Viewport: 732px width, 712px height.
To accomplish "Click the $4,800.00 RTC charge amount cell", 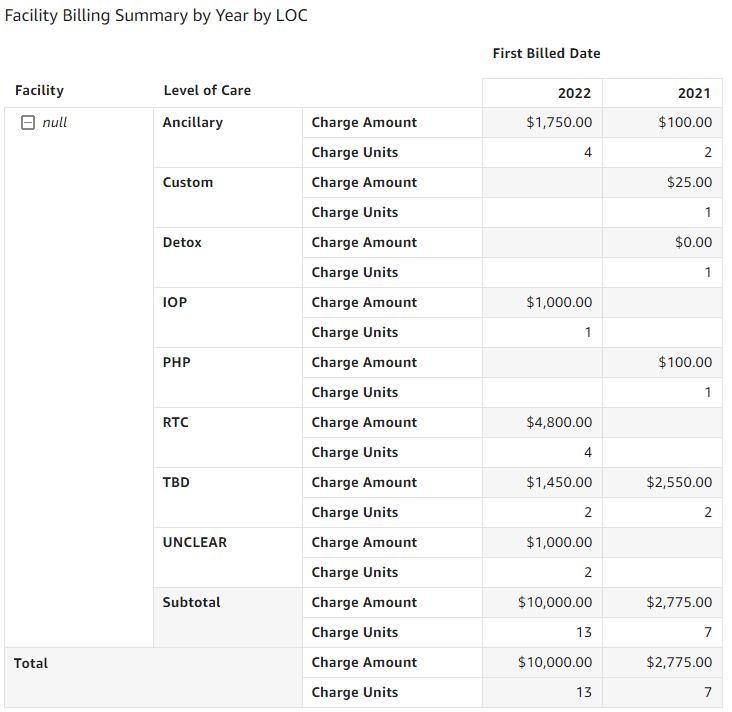I will coord(559,423).
